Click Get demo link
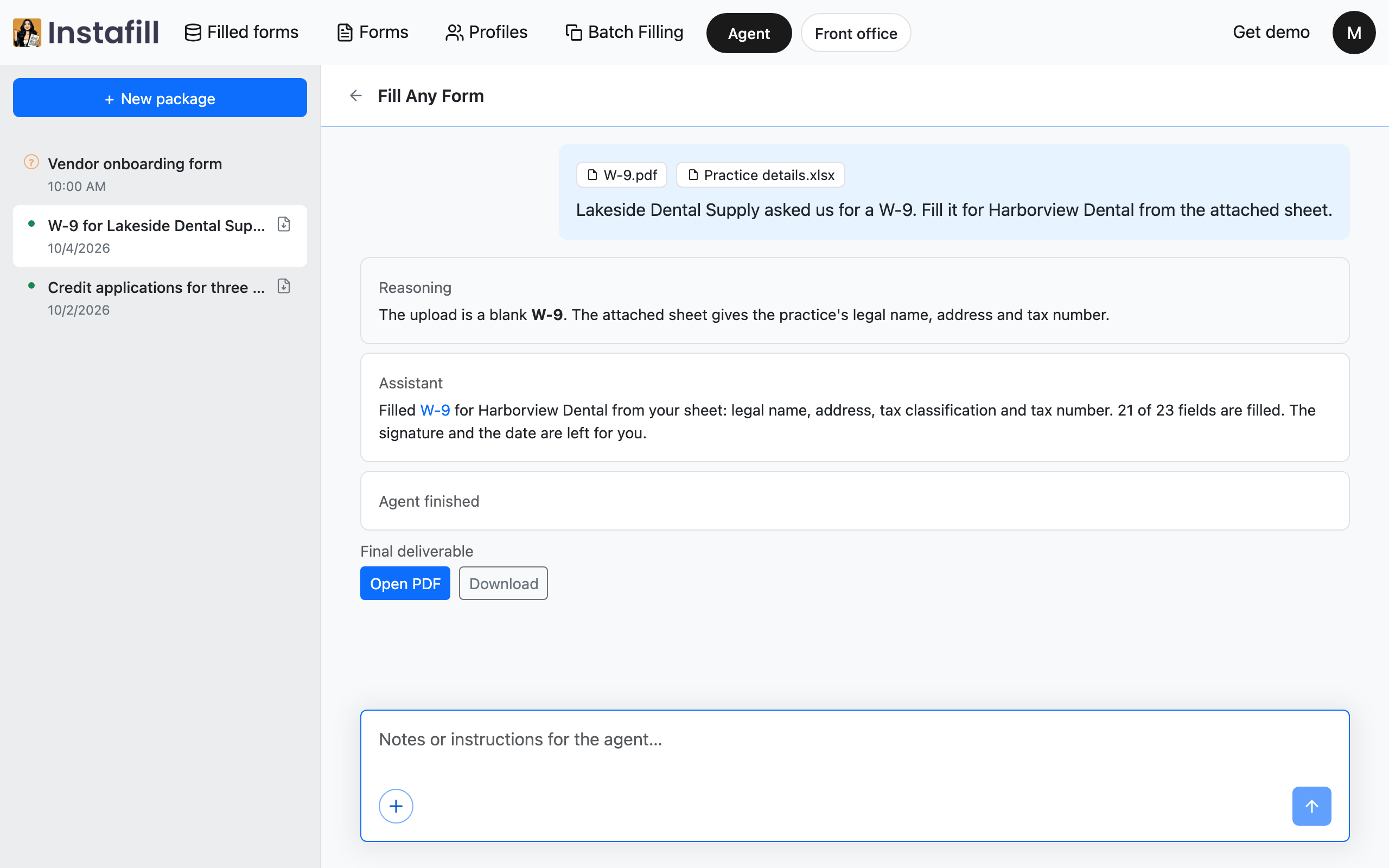1389x868 pixels. tap(1271, 32)
